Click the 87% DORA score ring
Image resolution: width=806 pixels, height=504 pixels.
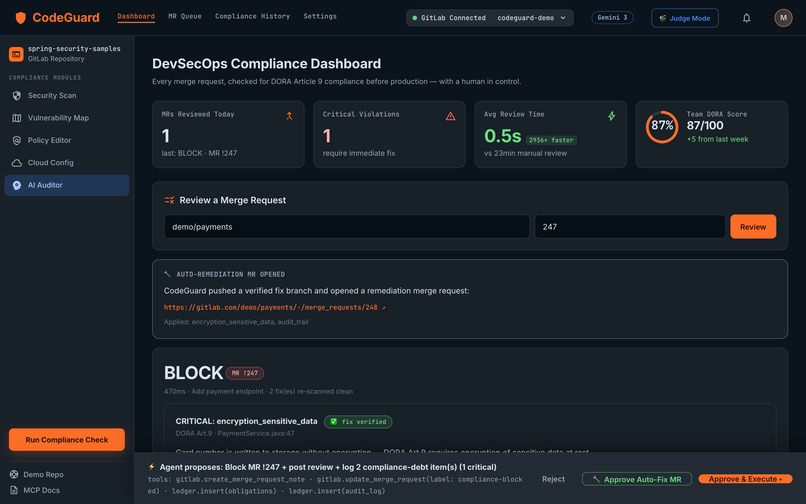point(662,127)
